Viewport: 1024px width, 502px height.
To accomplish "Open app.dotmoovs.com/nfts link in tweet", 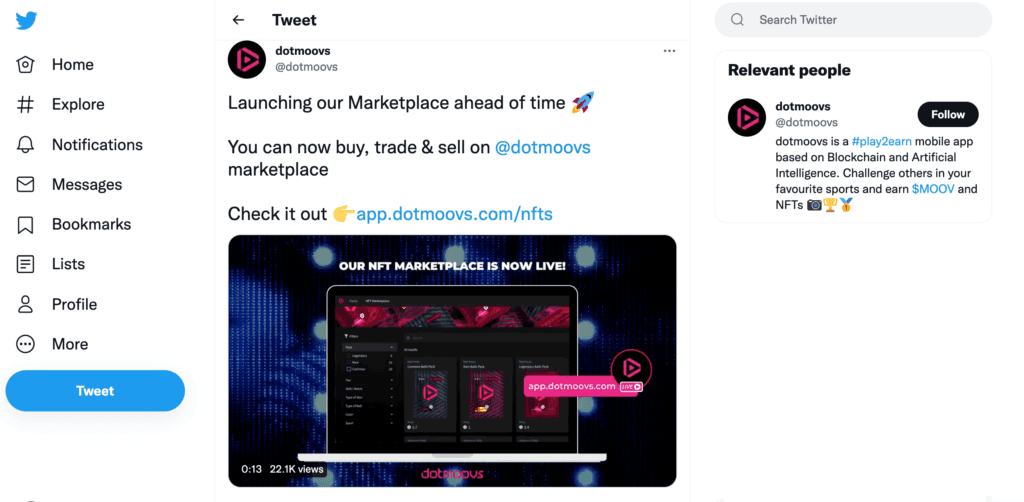I will [x=454, y=214].
